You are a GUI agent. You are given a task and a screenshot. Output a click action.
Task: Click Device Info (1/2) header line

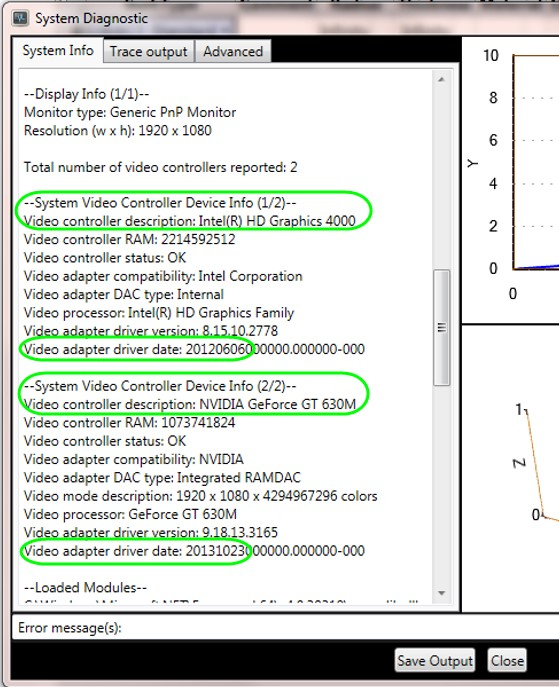(x=160, y=202)
